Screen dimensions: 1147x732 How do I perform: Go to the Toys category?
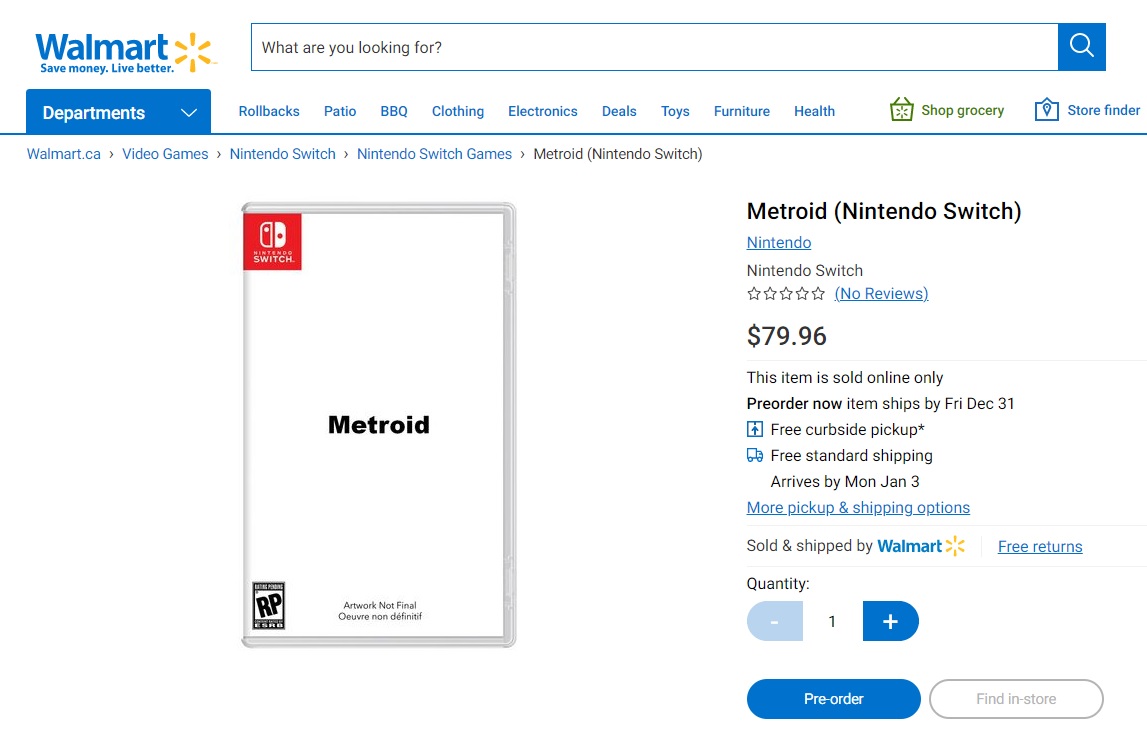[x=675, y=111]
